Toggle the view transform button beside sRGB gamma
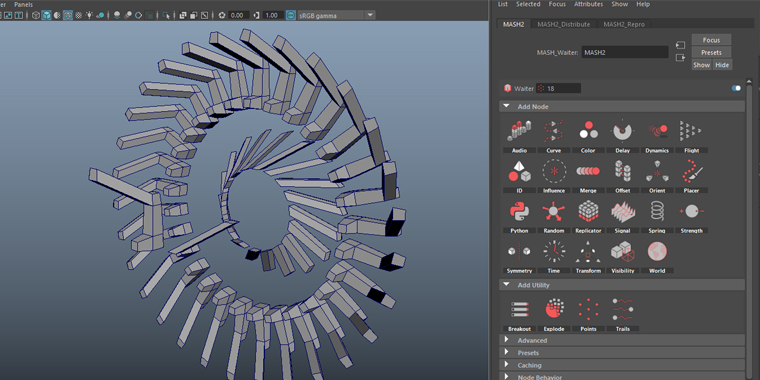 (x=290, y=15)
